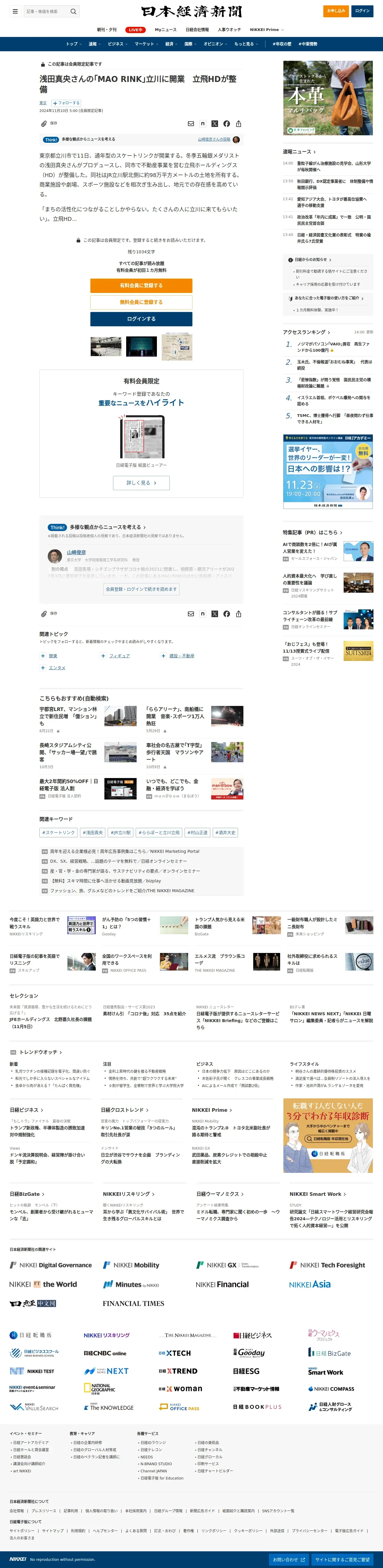Click お申し込み orange button

pyautogui.click(x=336, y=11)
